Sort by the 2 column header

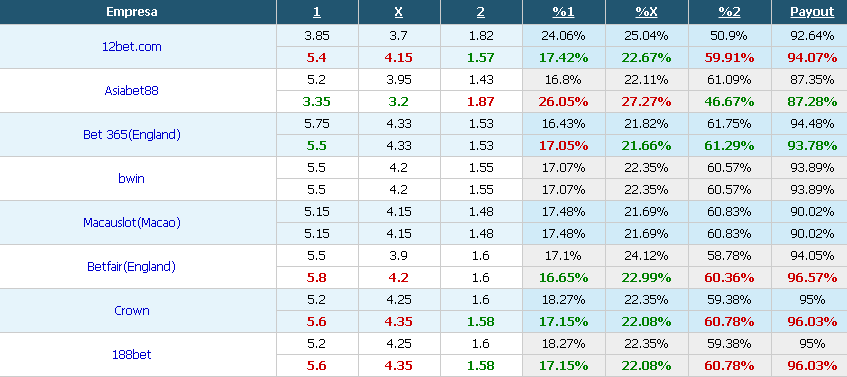point(481,12)
